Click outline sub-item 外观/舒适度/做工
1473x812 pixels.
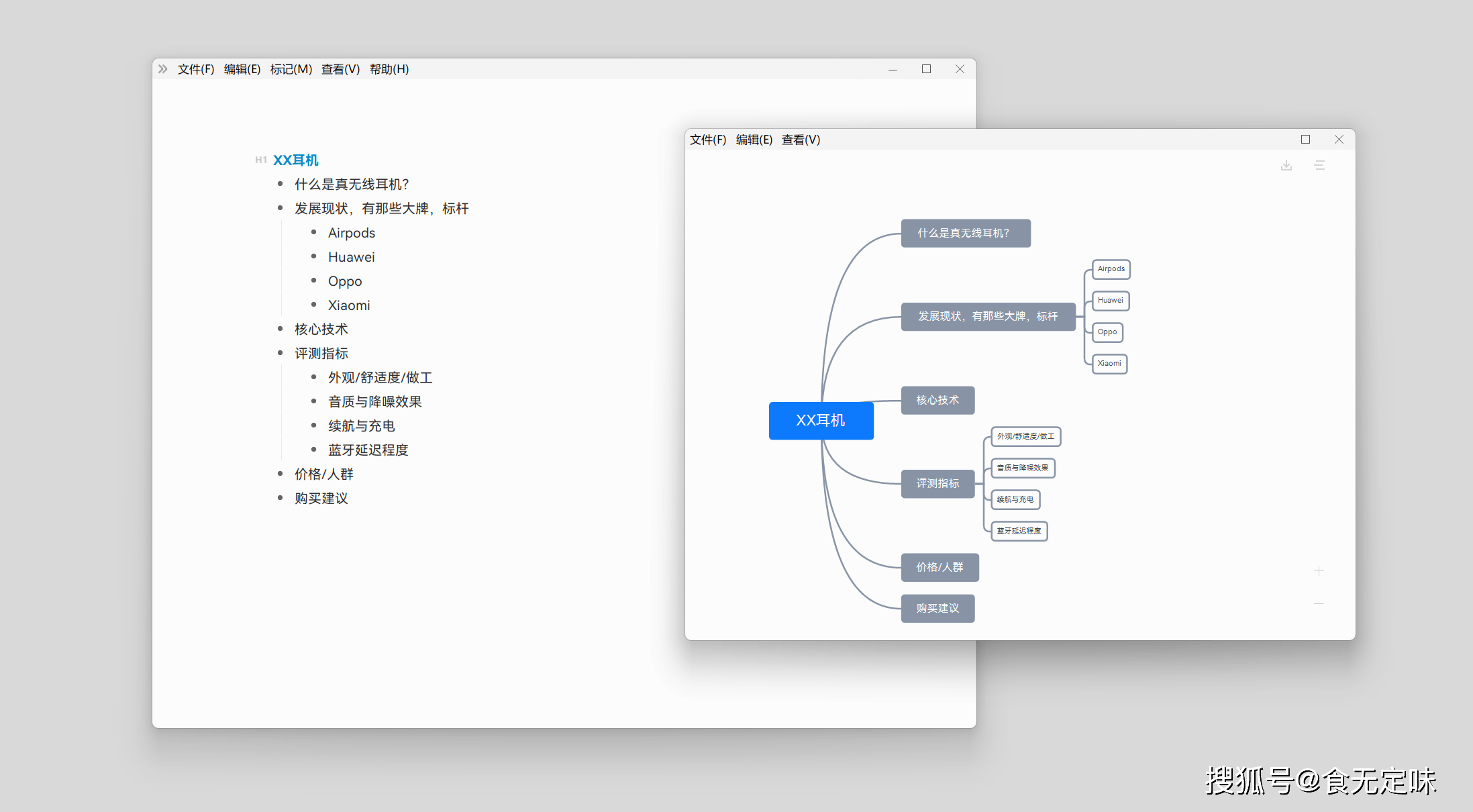click(x=380, y=378)
